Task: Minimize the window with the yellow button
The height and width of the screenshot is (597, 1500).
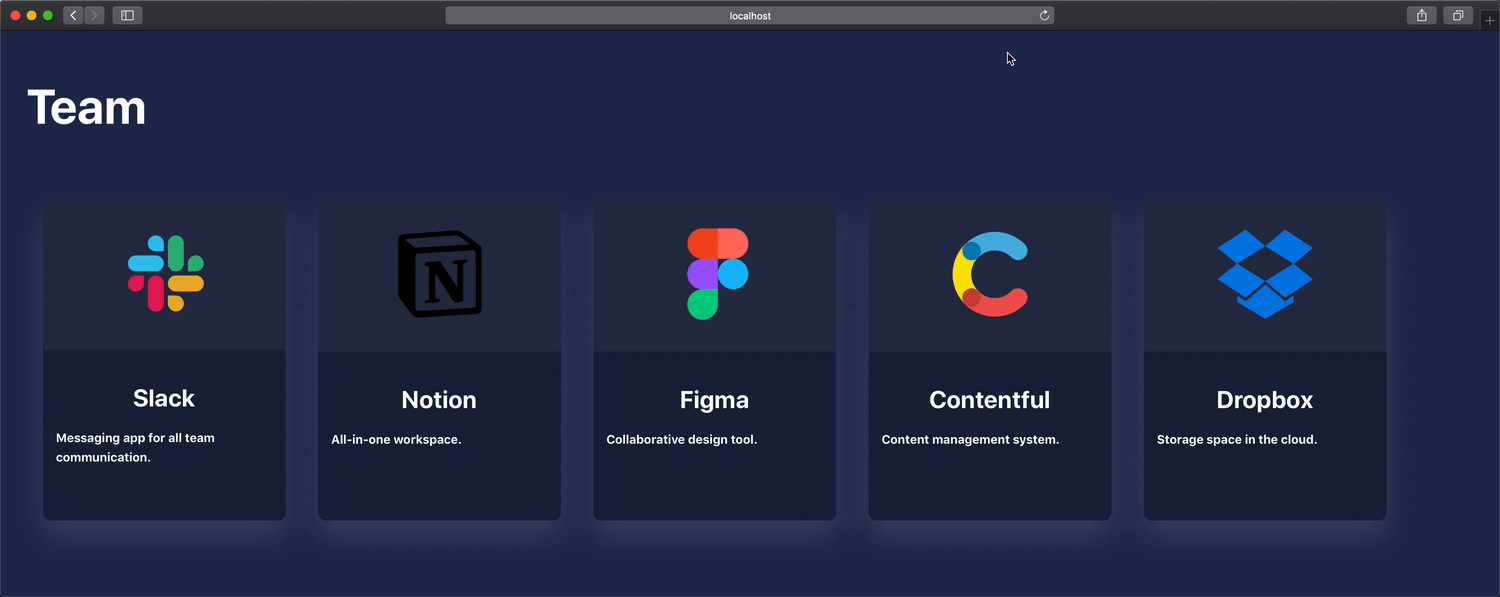Action: (x=31, y=15)
